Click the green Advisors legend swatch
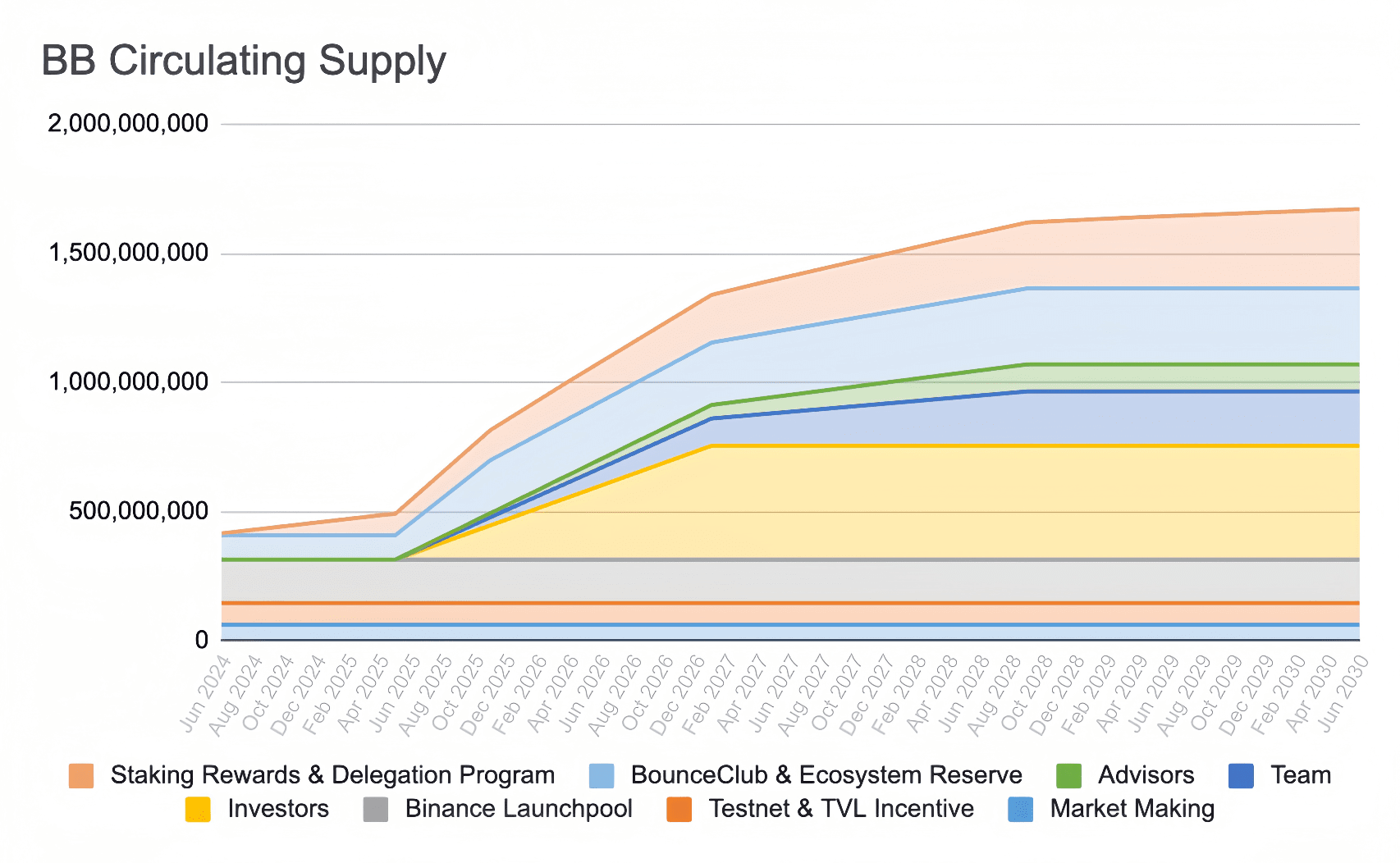Screen dimensions: 1400x863 1068,775
